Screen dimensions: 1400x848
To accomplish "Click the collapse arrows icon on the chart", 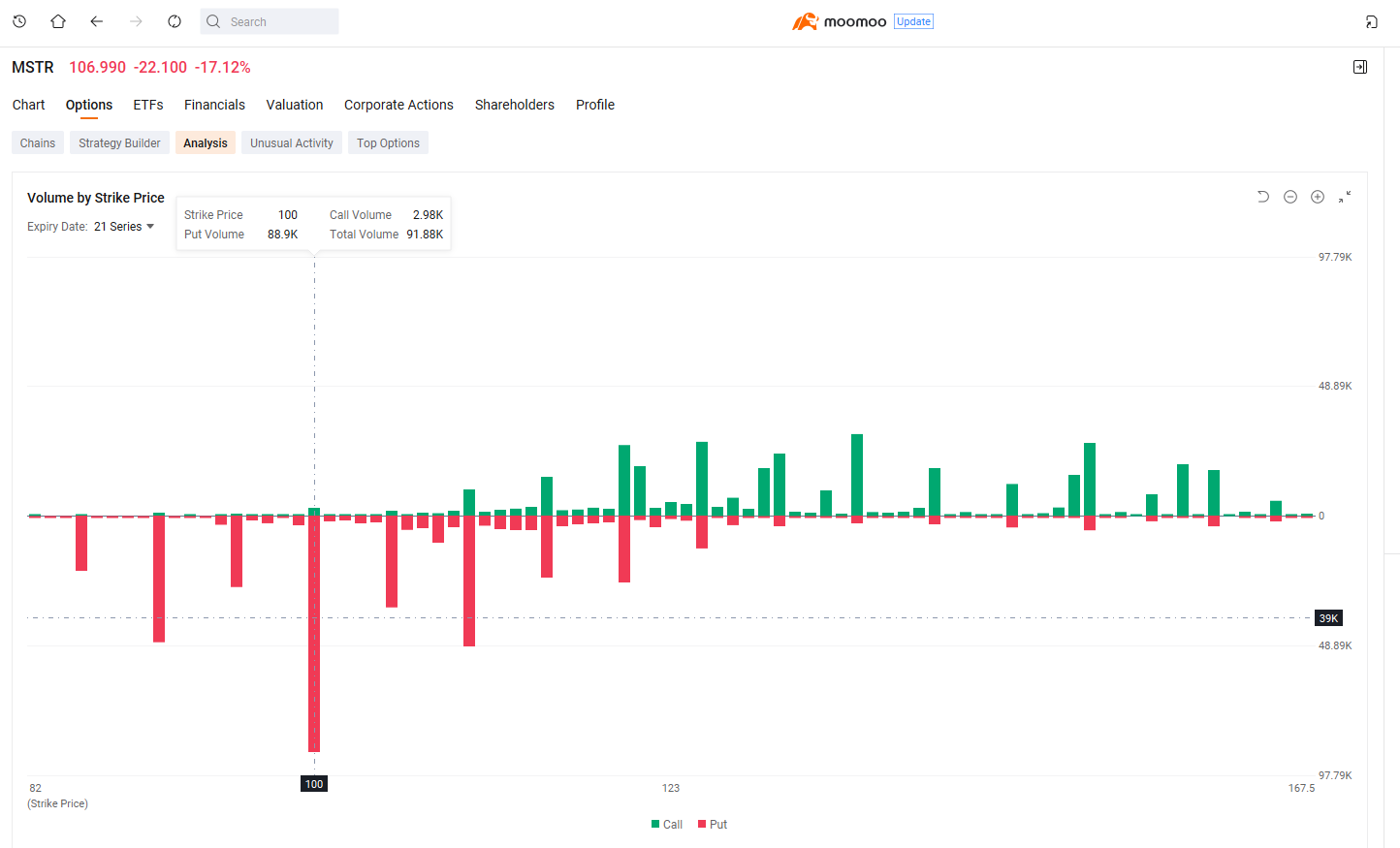I will tap(1345, 197).
